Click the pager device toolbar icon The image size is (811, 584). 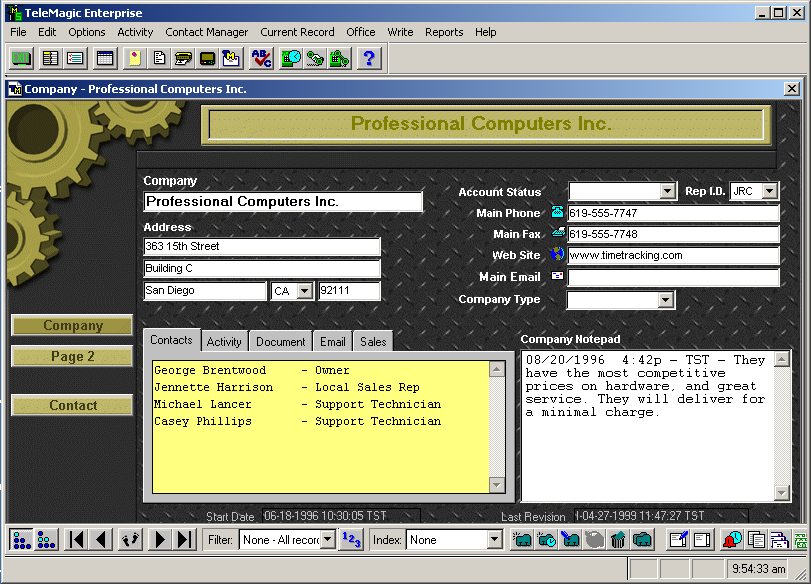click(x=207, y=58)
